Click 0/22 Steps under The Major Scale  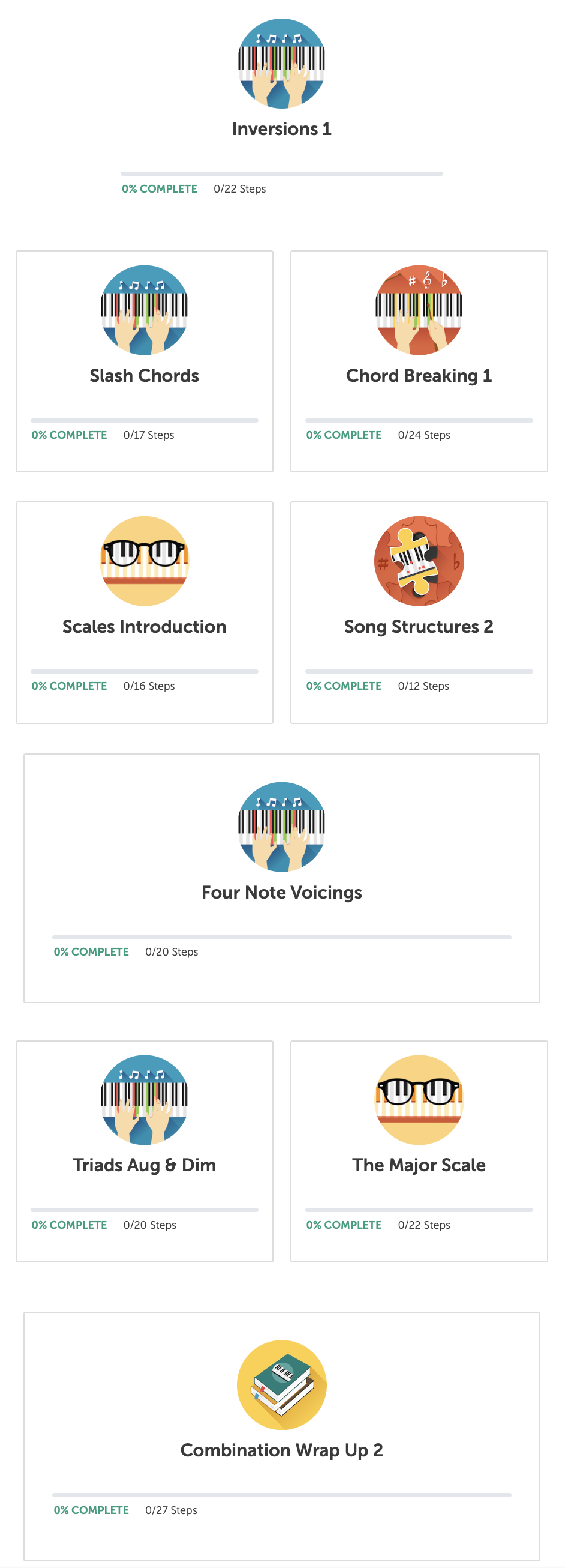[x=424, y=1225]
